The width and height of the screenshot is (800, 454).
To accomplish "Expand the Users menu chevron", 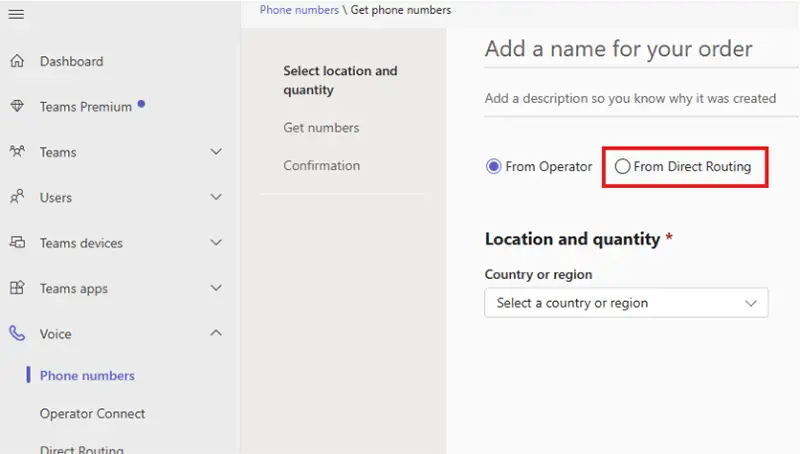I will [216, 197].
